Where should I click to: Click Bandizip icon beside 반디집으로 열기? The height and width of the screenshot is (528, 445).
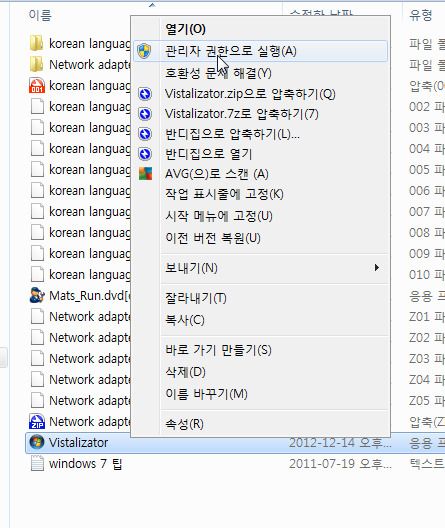coord(145,154)
